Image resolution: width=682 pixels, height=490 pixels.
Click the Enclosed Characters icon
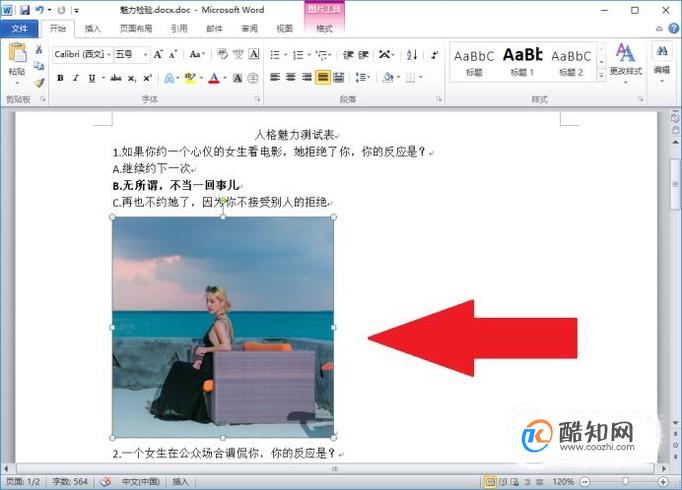tap(253, 78)
